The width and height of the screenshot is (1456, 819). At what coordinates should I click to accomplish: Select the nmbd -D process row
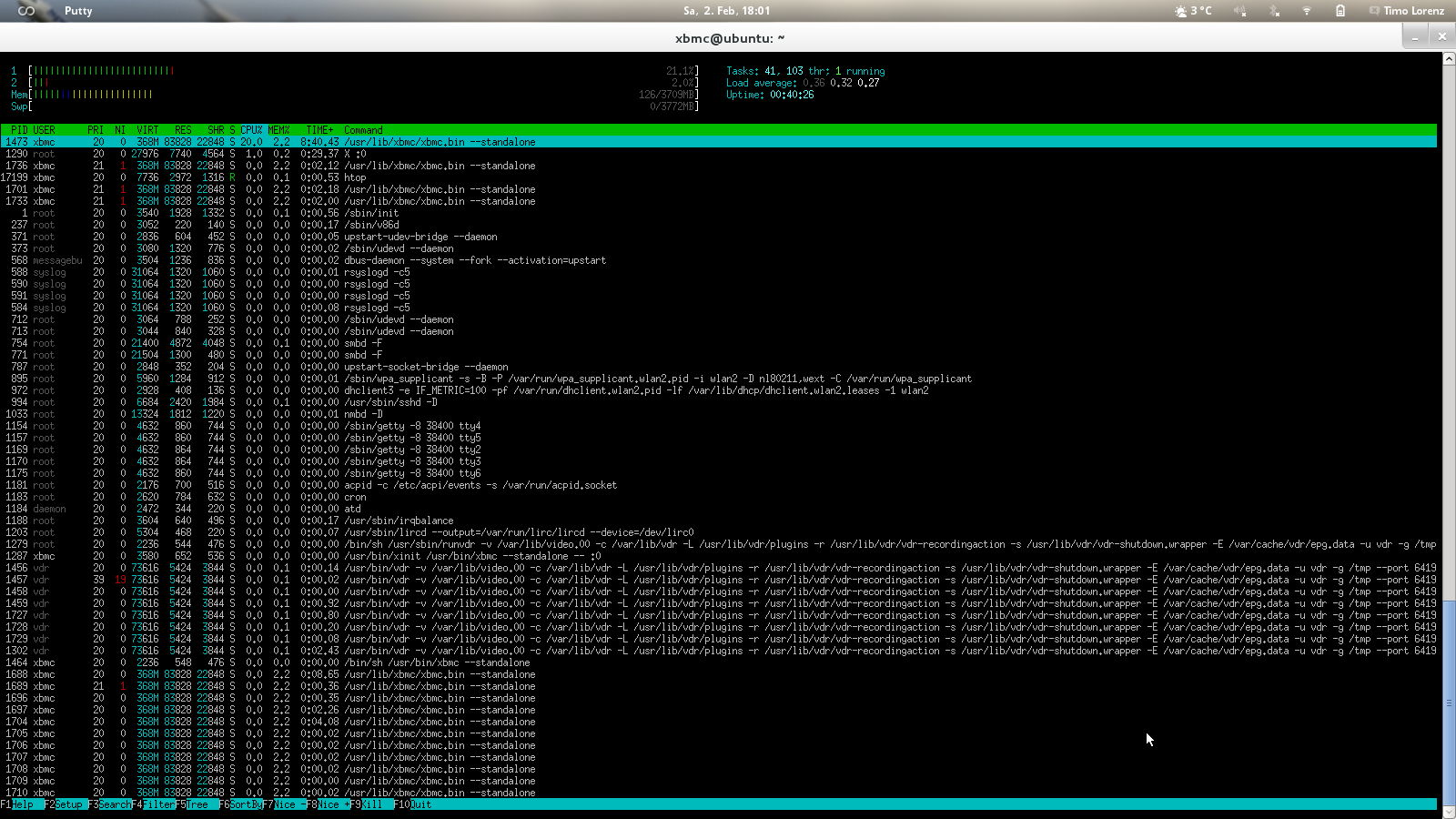719,414
